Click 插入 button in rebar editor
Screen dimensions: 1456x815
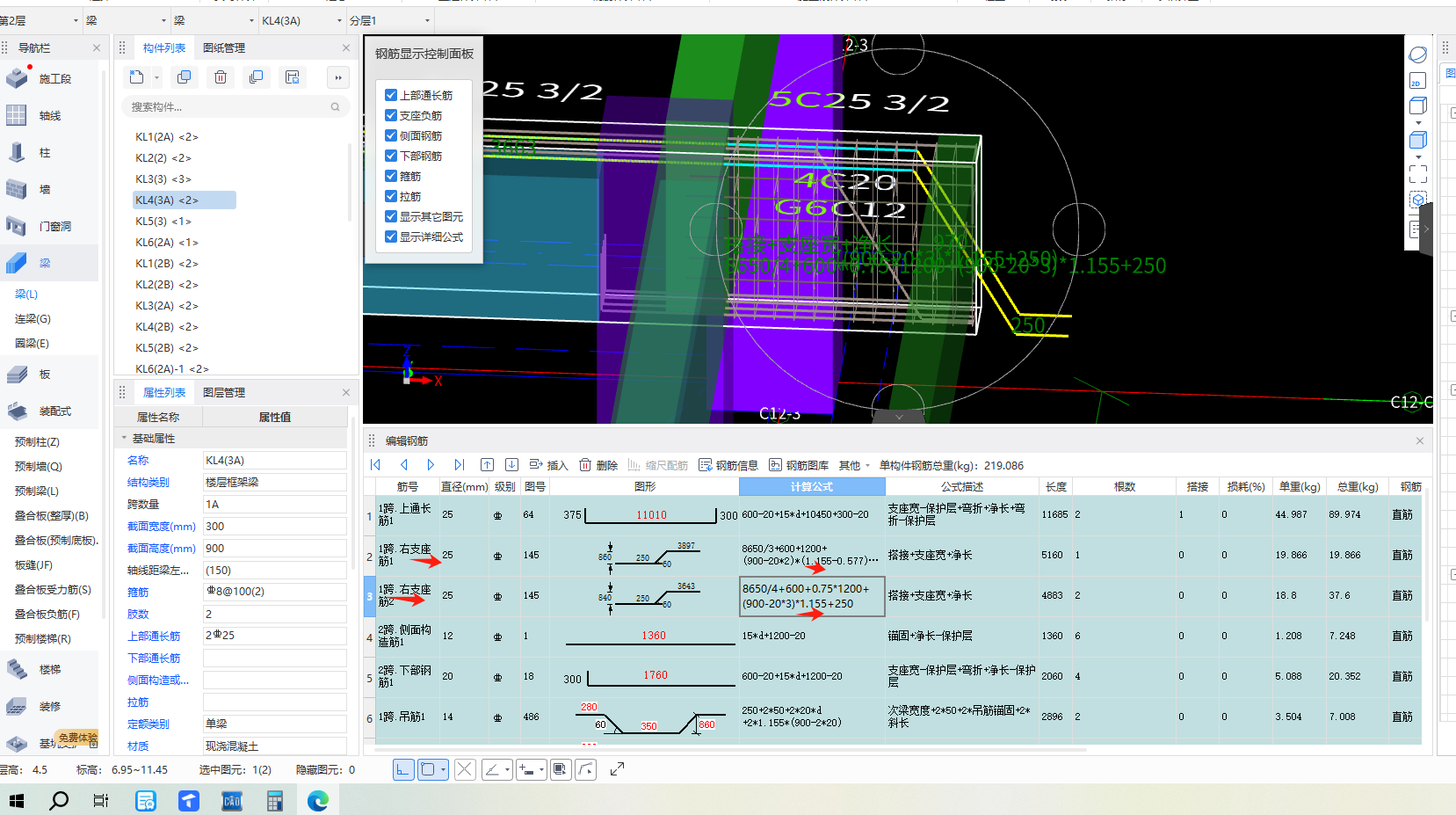point(548,465)
